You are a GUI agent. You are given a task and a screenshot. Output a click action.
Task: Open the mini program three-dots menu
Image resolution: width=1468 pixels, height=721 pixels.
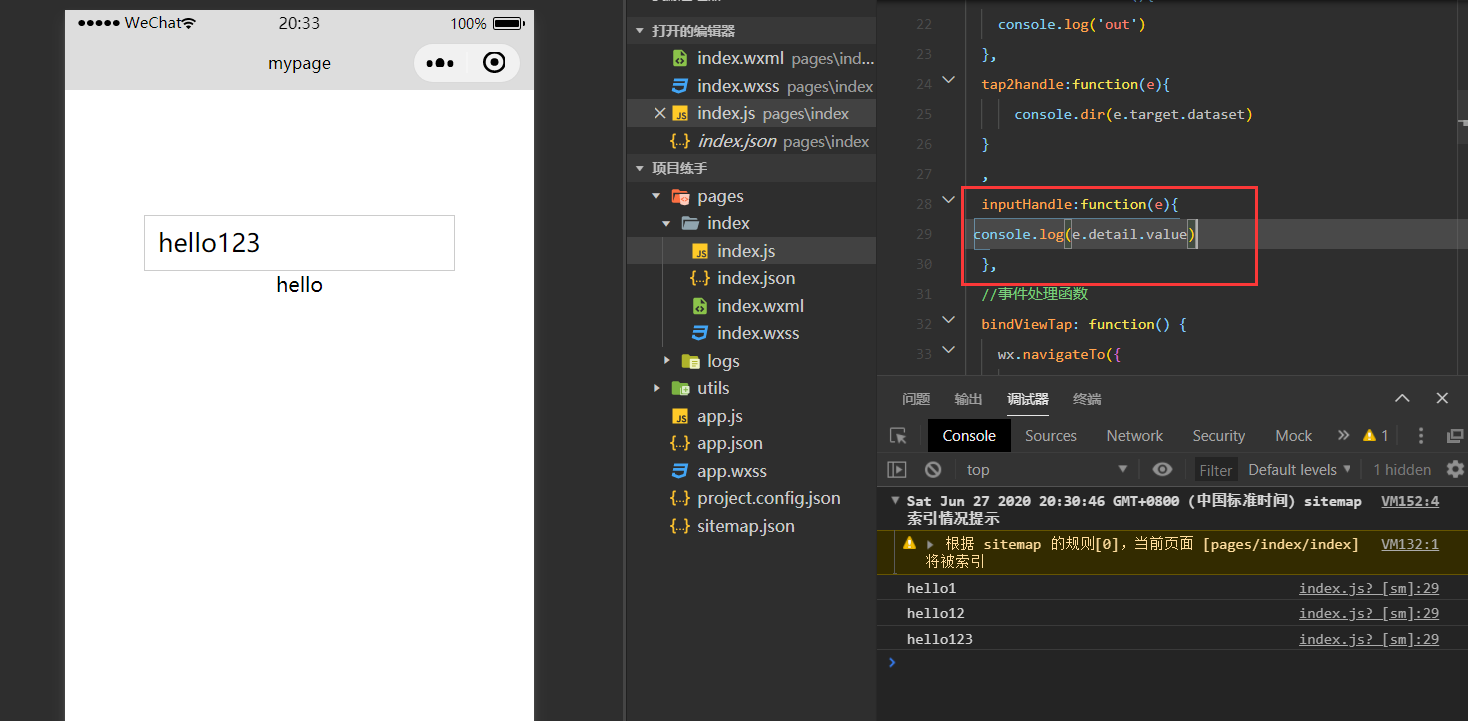coord(440,63)
